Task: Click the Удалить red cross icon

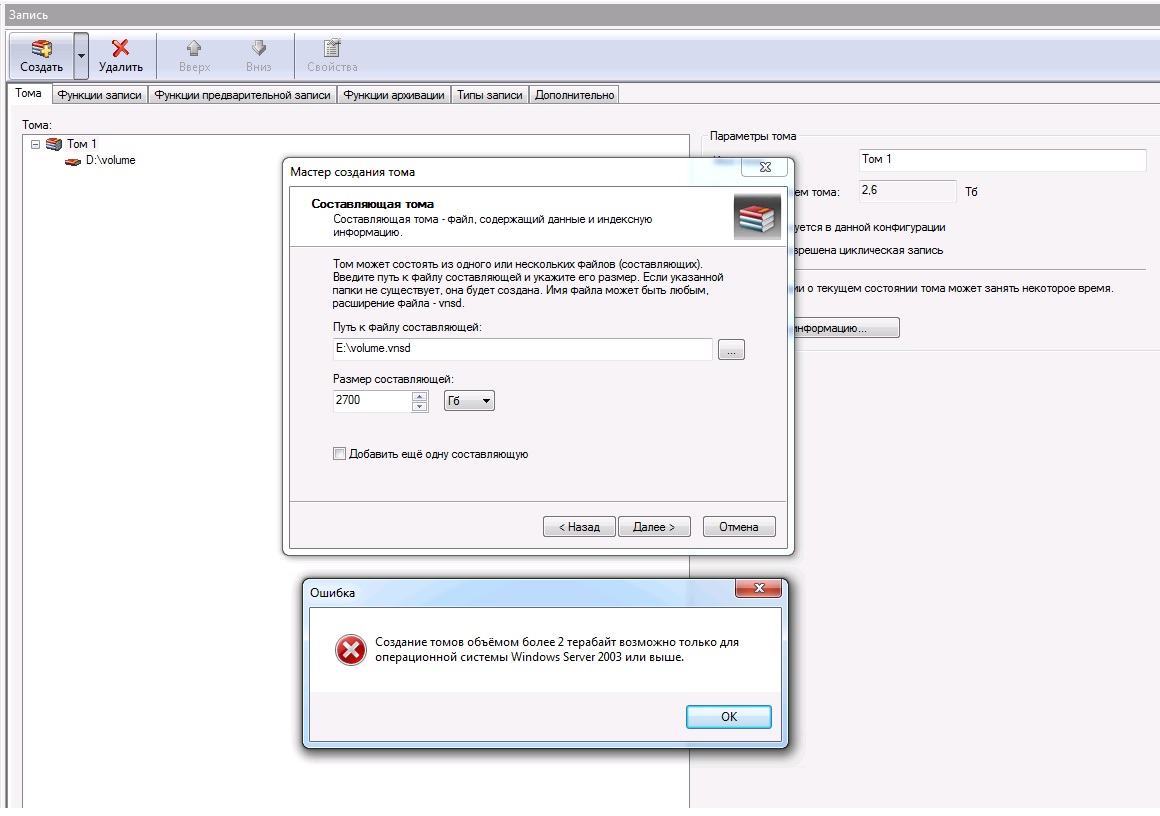Action: click(120, 49)
